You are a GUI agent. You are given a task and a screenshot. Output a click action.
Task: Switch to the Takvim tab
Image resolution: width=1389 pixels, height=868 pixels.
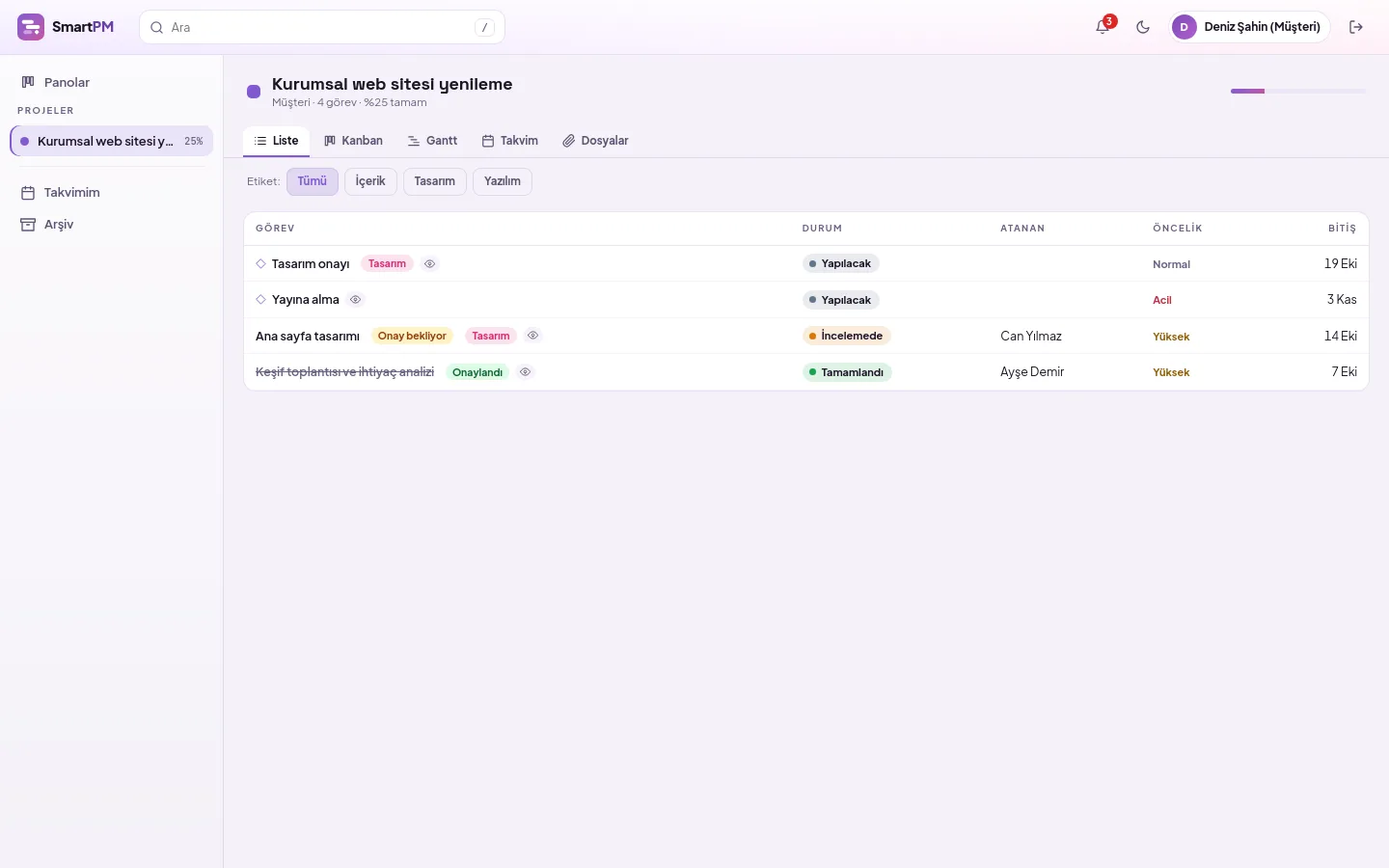point(510,141)
